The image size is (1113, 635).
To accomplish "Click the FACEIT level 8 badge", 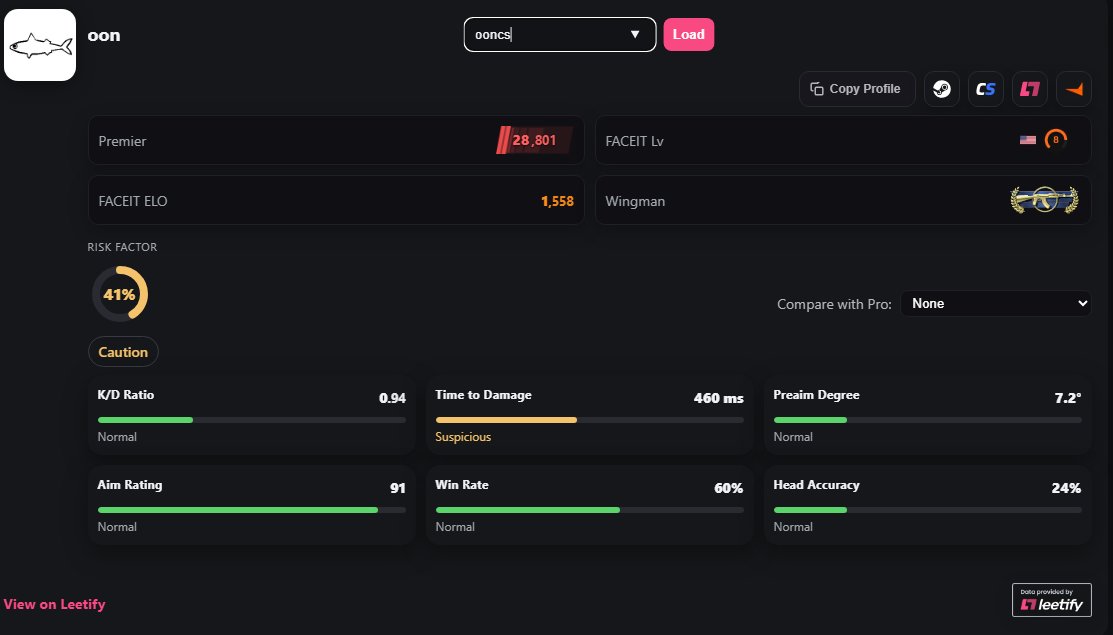I will (1056, 140).
